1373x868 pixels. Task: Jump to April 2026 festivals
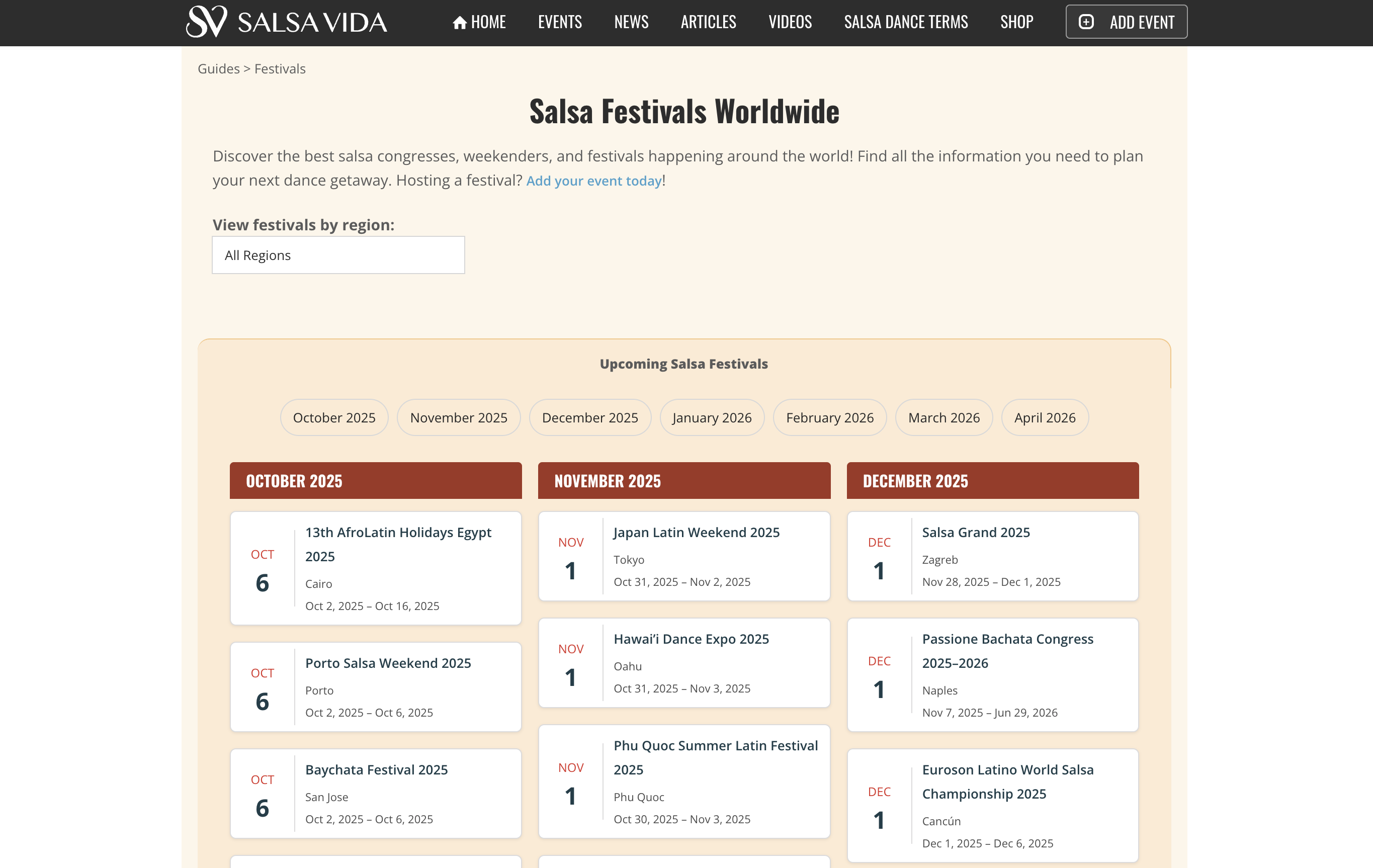click(1044, 417)
